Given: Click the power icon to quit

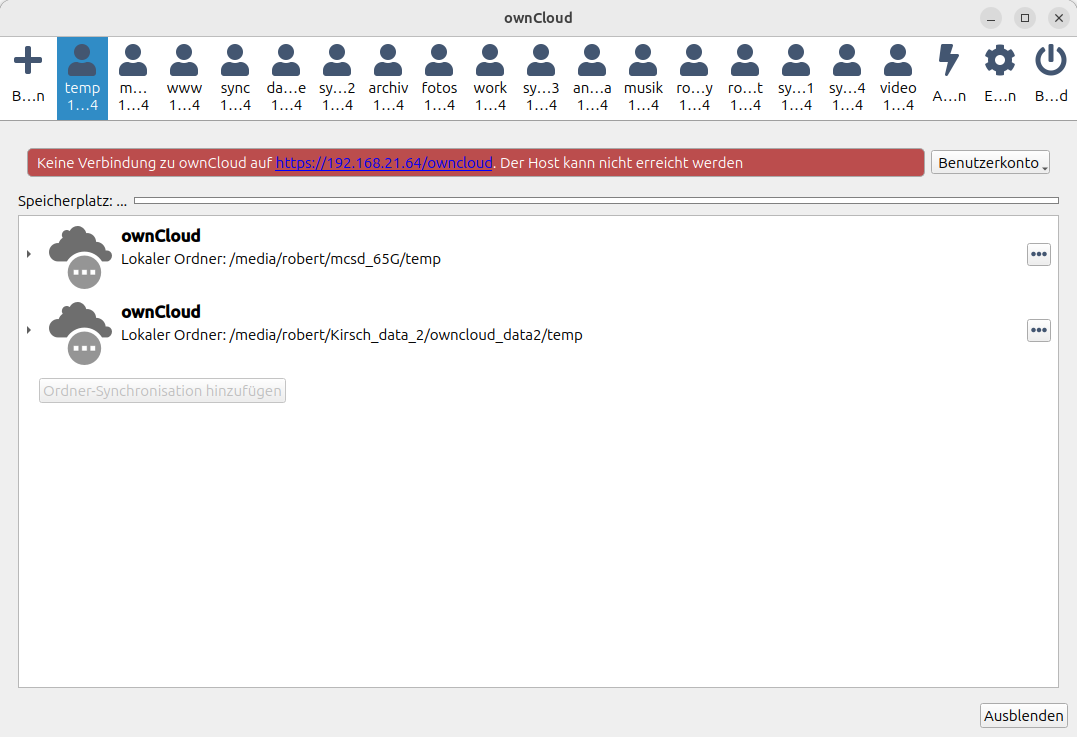Looking at the screenshot, I should tap(1050, 62).
